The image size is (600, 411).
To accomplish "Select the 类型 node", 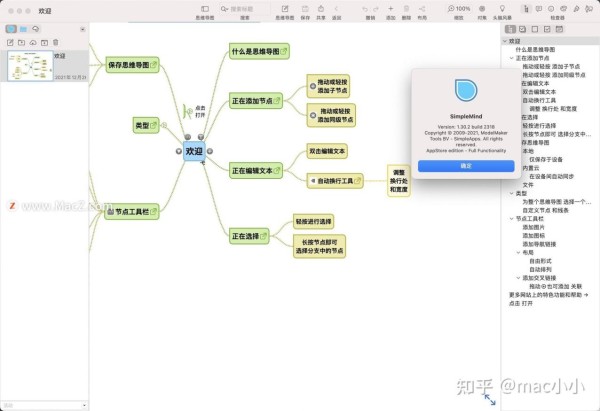I will [x=146, y=125].
